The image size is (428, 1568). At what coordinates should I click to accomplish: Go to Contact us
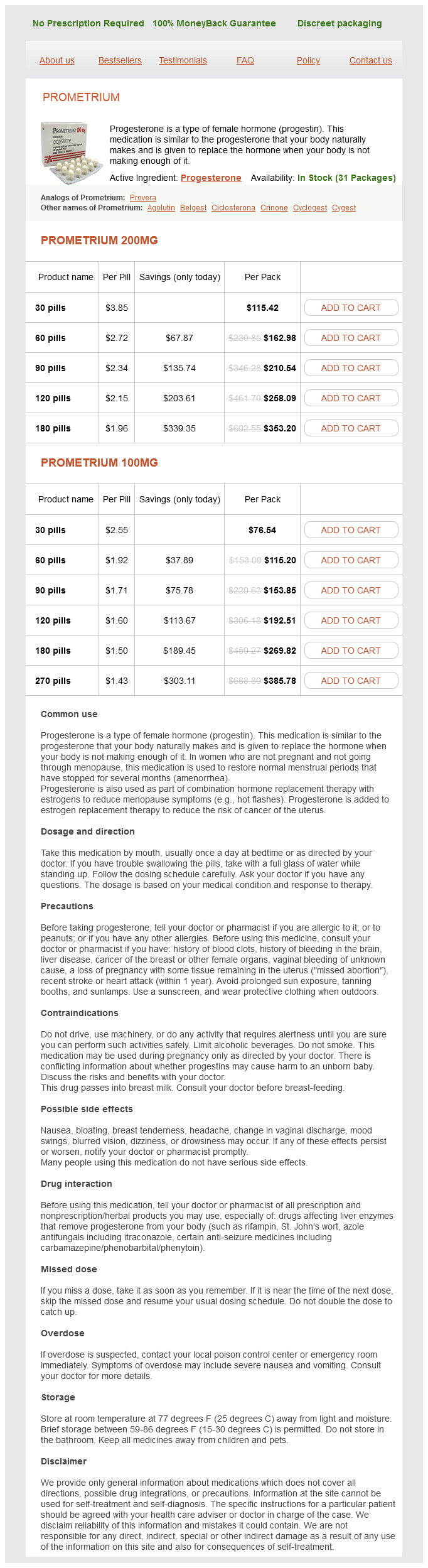point(370,60)
